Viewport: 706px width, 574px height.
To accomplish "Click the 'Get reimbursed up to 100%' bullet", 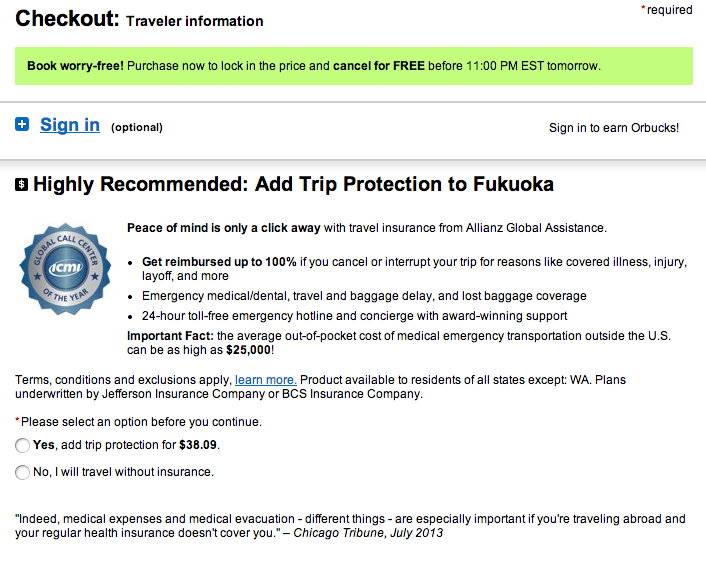I will point(414,269).
